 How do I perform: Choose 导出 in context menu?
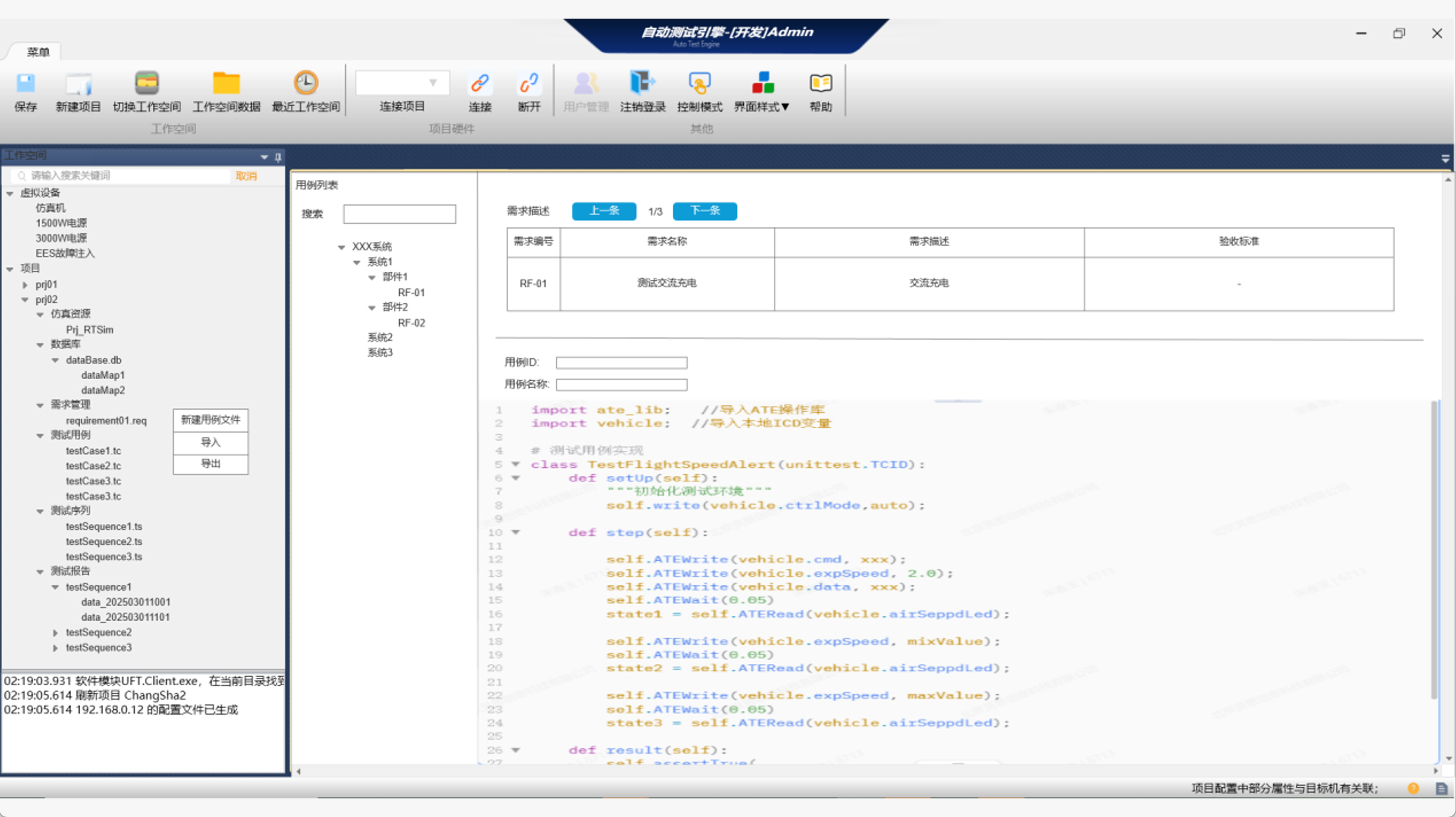click(210, 464)
